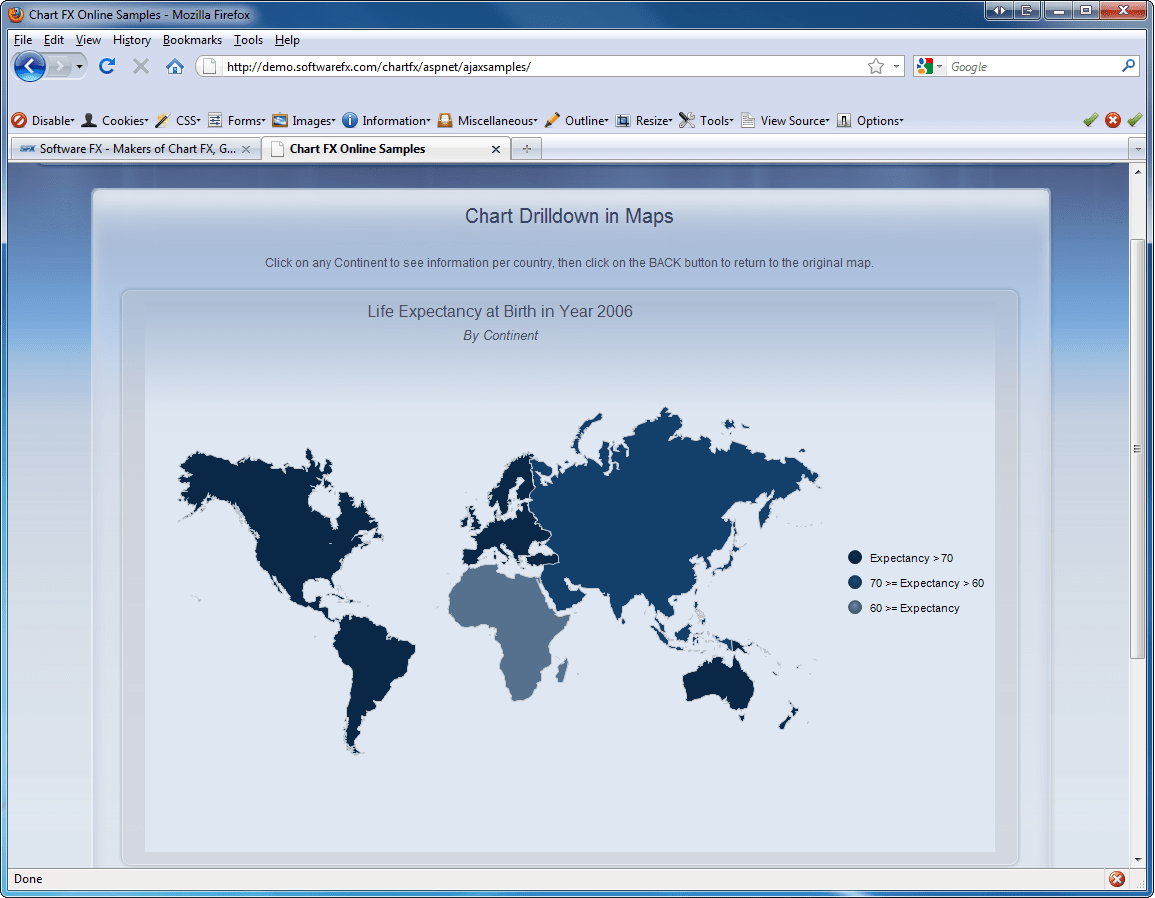Image resolution: width=1155 pixels, height=898 pixels.
Task: Open the CSS toolbar dropdown
Action: (178, 121)
